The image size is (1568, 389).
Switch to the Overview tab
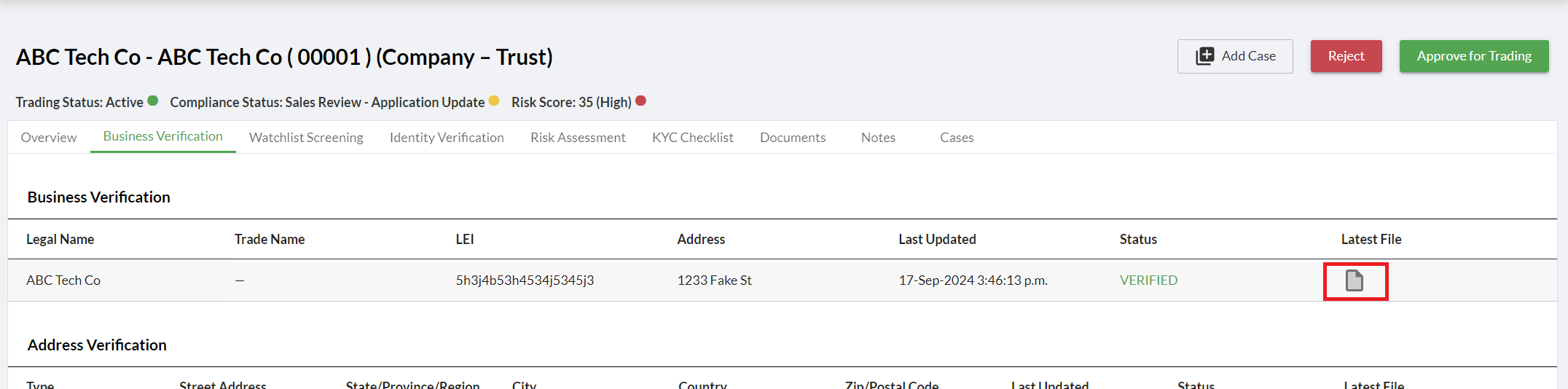click(49, 138)
